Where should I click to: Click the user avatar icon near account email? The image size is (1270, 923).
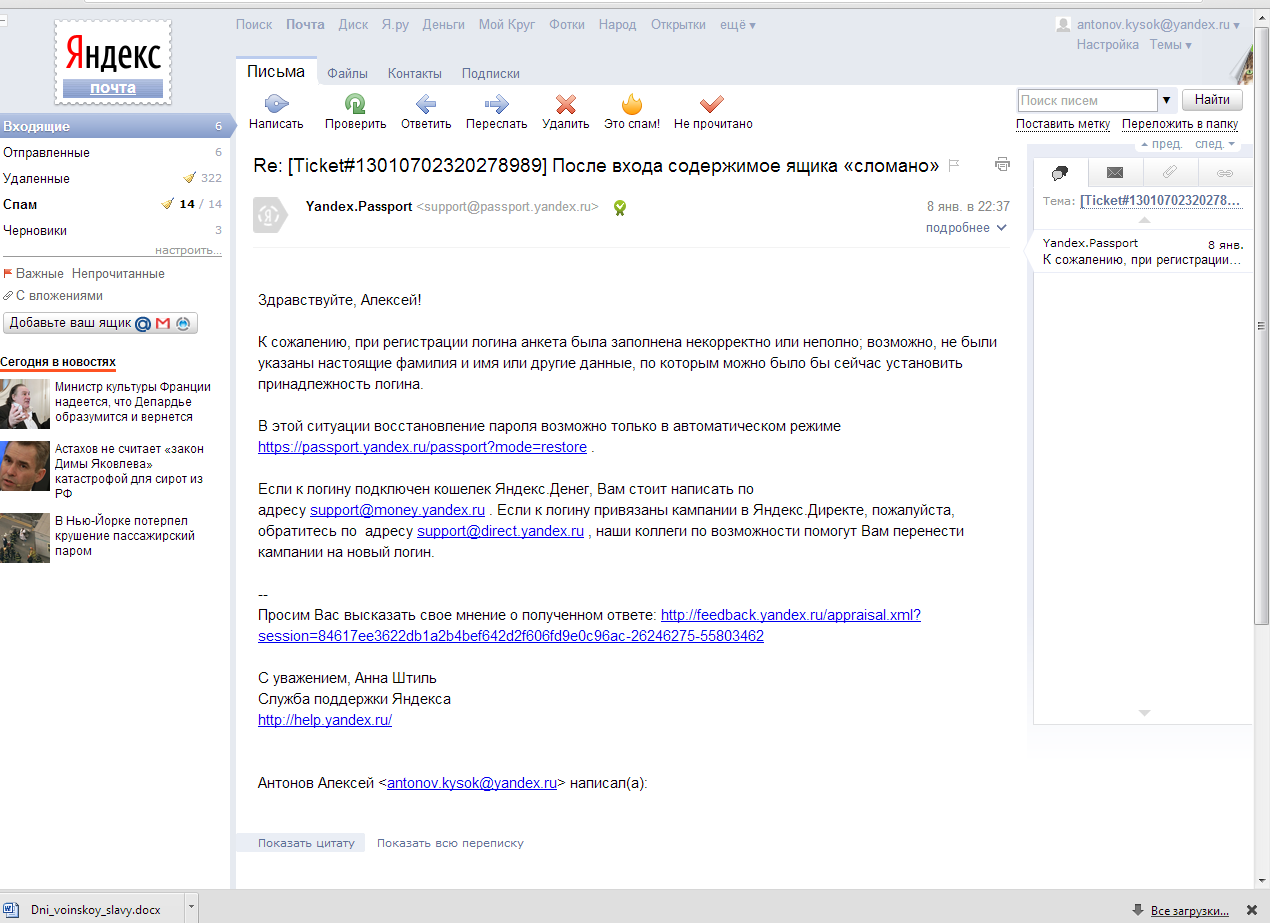click(1064, 25)
